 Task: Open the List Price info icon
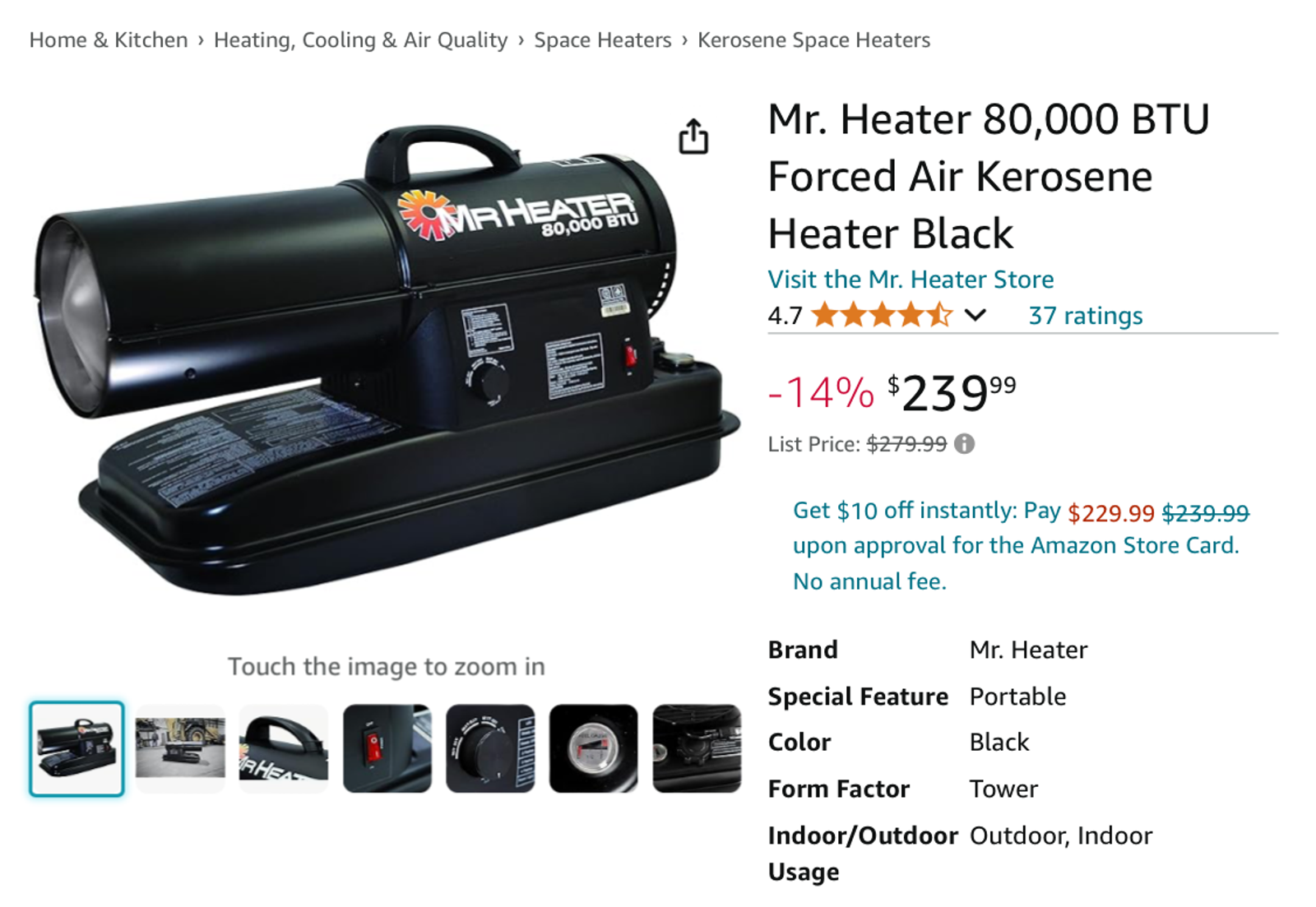click(965, 444)
